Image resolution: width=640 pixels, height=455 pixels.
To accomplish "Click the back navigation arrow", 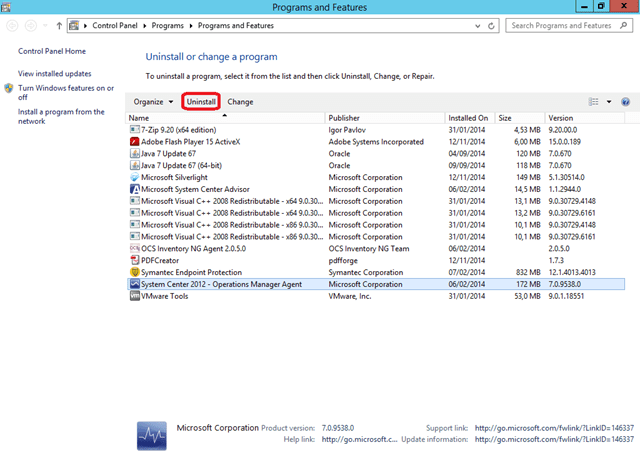I will coord(12,26).
